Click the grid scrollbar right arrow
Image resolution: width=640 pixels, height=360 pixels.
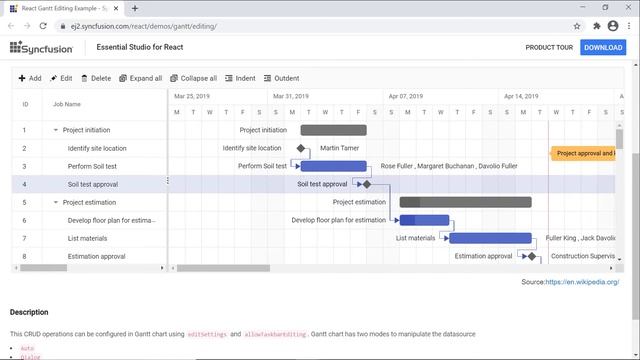[x=162, y=268]
